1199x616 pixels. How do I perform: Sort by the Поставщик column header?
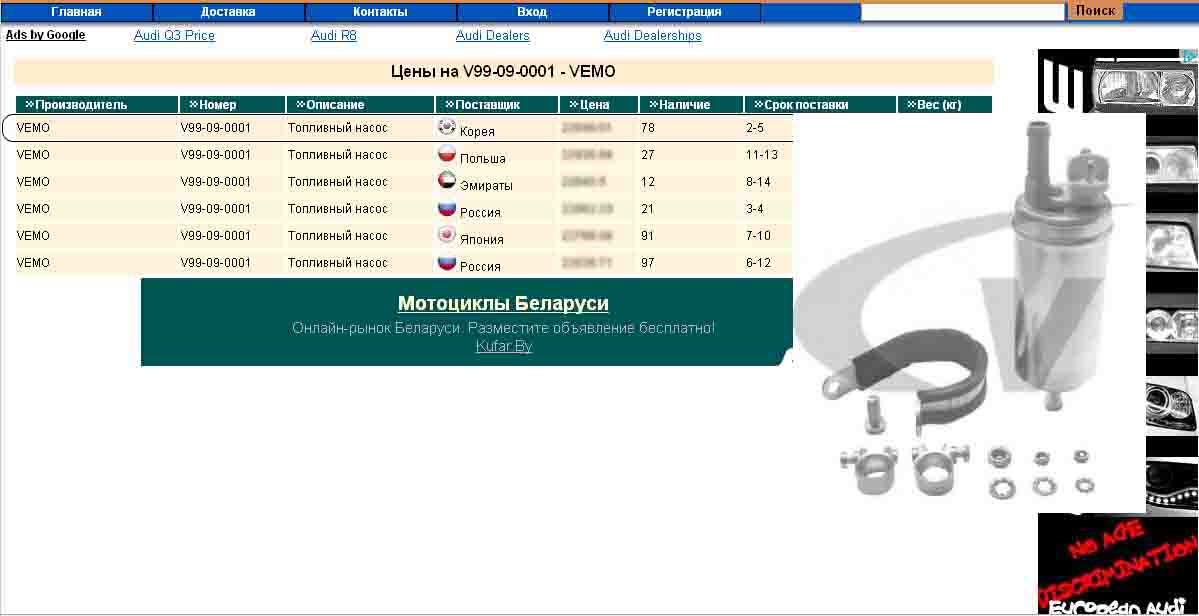coord(497,105)
